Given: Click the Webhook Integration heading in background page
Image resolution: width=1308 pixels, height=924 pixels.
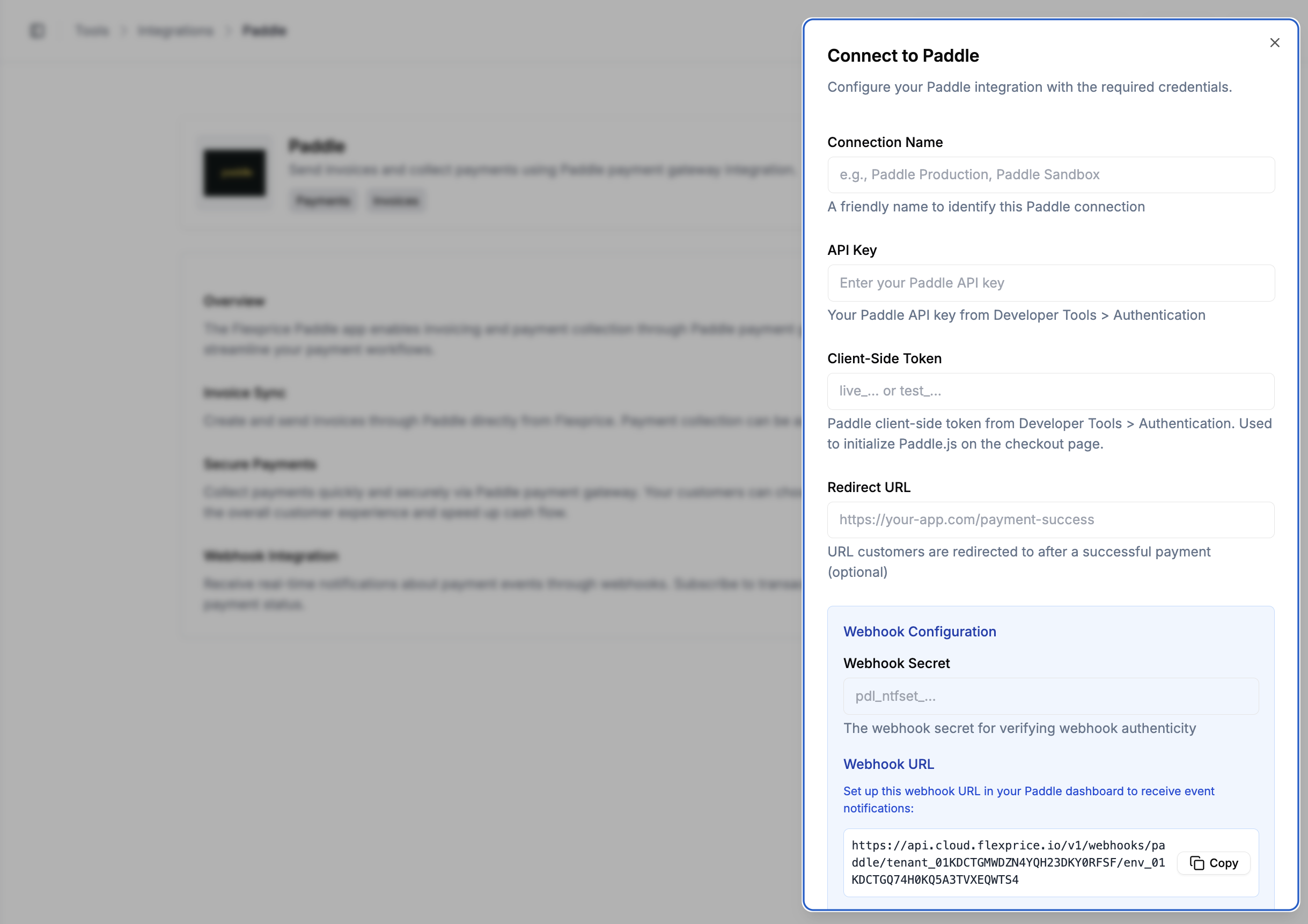Looking at the screenshot, I should pyautogui.click(x=271, y=556).
